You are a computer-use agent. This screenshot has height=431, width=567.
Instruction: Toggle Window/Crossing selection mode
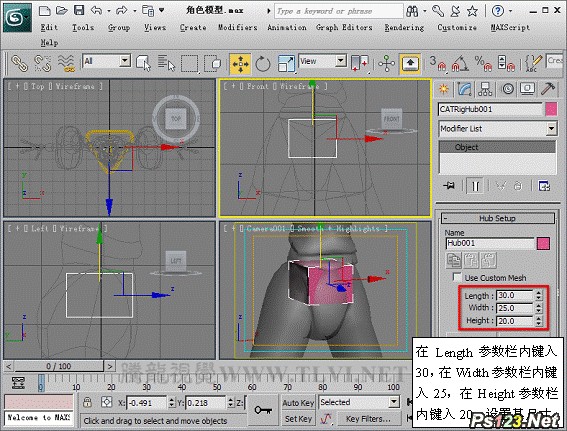tap(213, 63)
